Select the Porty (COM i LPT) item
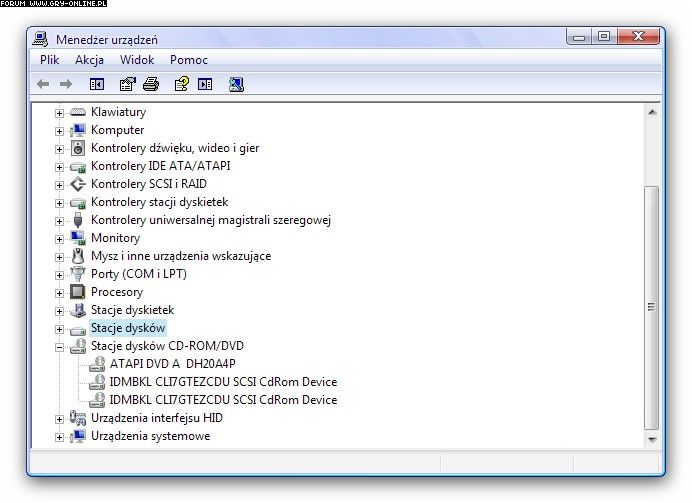The width and height of the screenshot is (692, 503). pyautogui.click(x=138, y=274)
